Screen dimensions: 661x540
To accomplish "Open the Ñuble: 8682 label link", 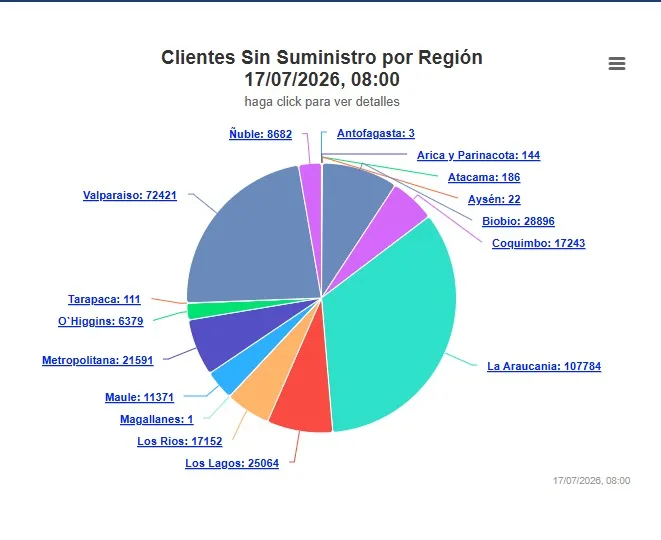I will click(x=261, y=134).
